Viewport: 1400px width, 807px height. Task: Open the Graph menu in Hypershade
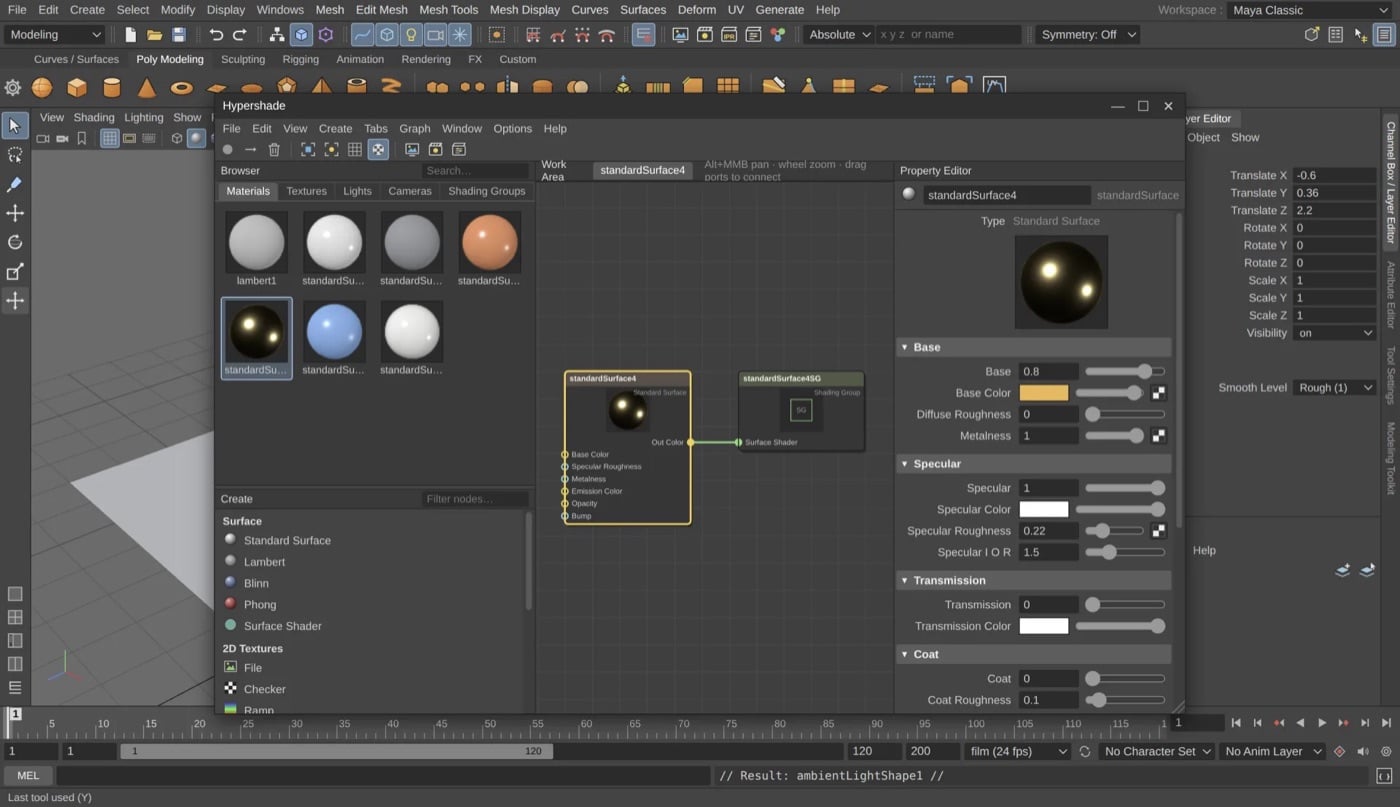pos(414,128)
